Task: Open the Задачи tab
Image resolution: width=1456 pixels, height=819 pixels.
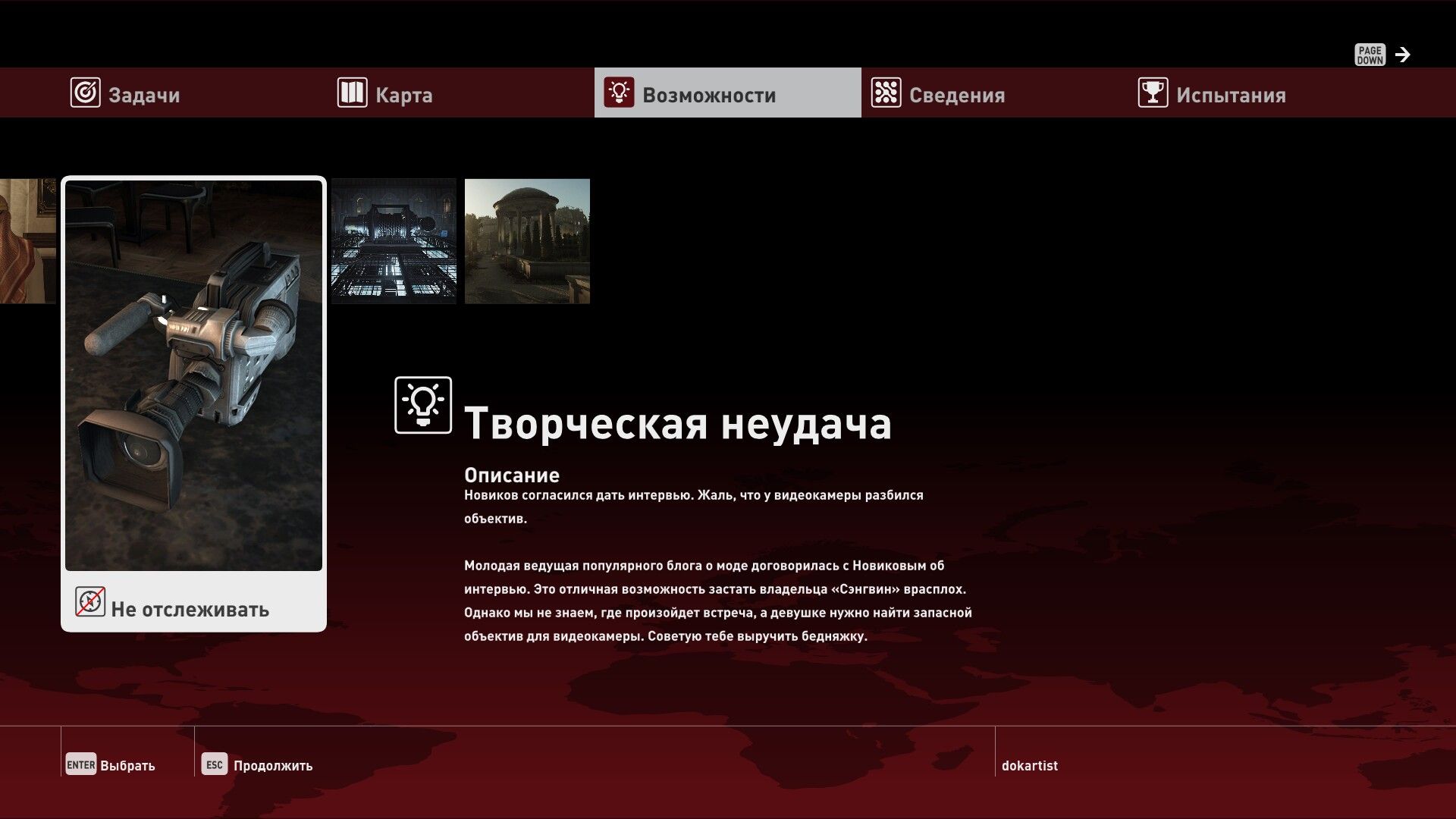Action: click(144, 95)
